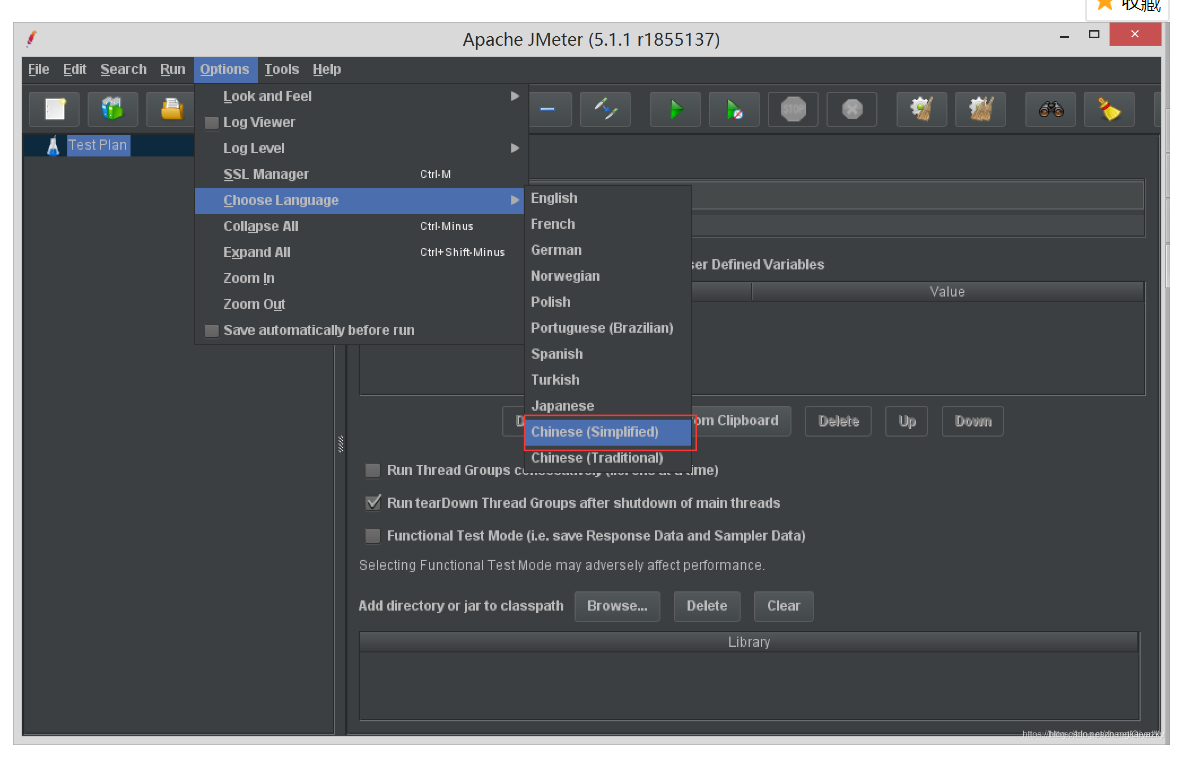The height and width of the screenshot is (757, 1182).
Task: Expand the Look and Feel submenu
Action: 360,97
